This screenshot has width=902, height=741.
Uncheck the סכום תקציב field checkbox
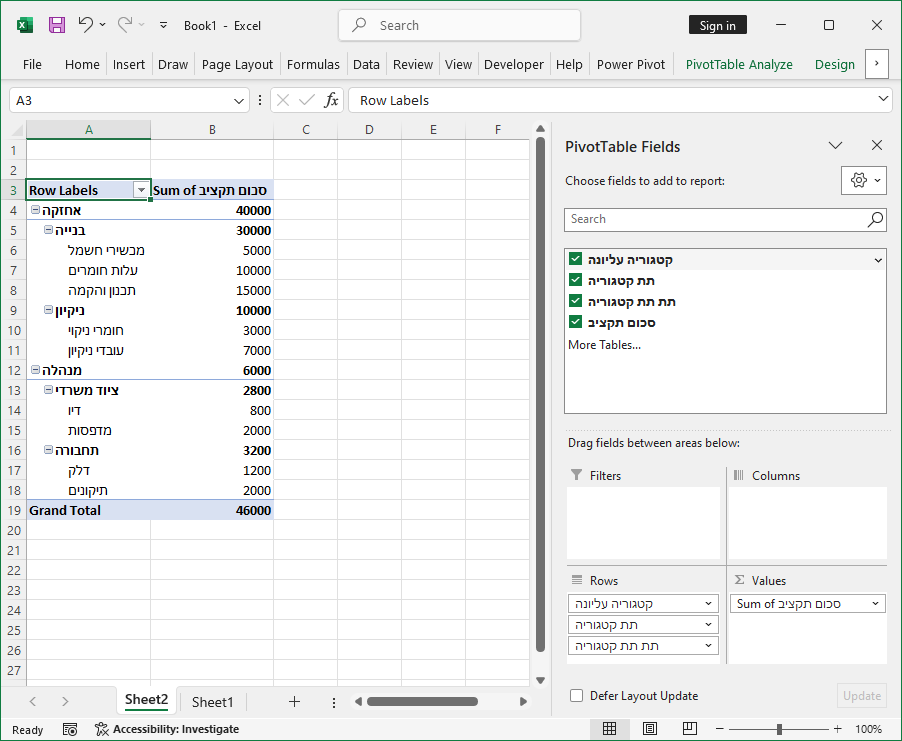(576, 322)
